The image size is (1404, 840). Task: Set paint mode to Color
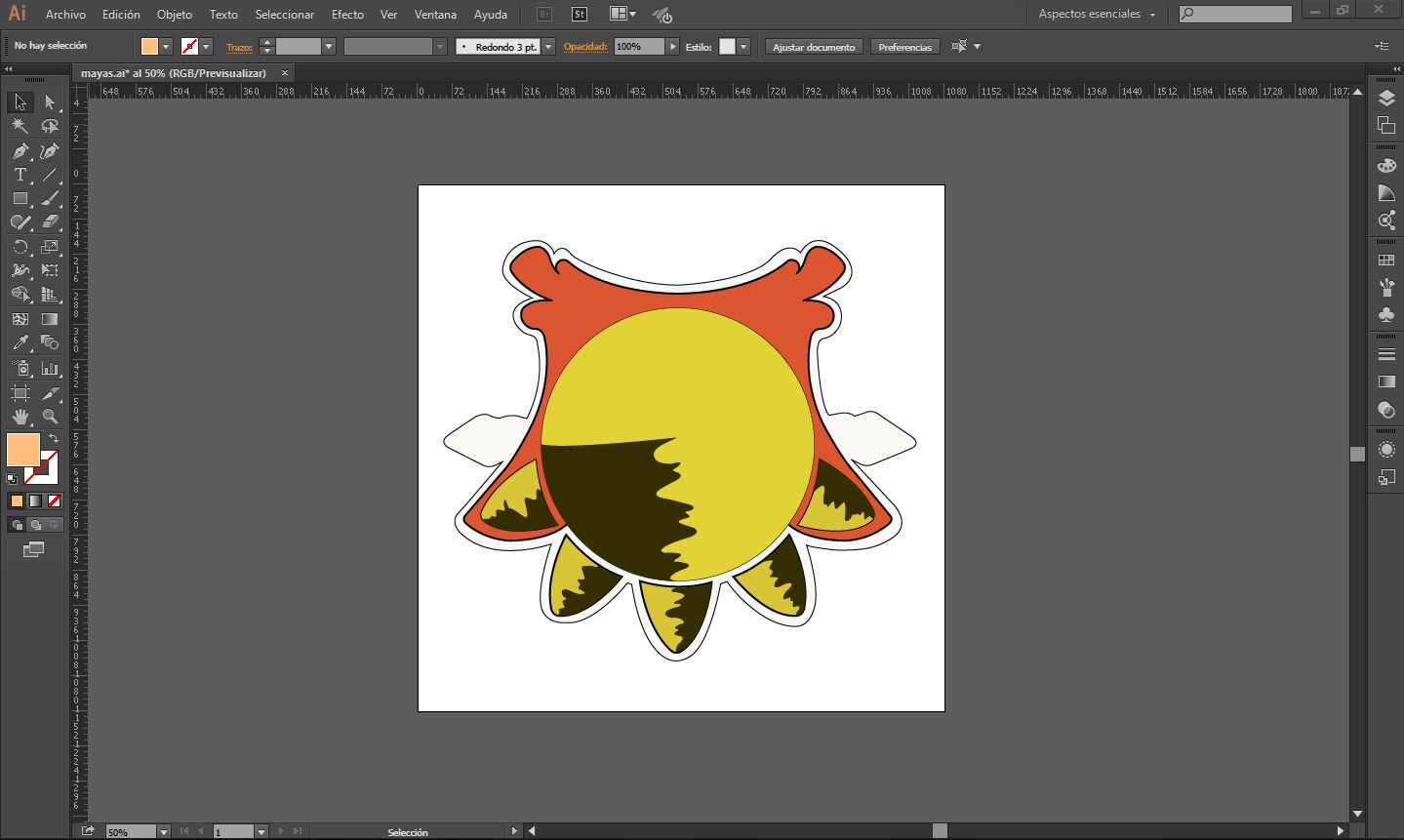pos(17,501)
